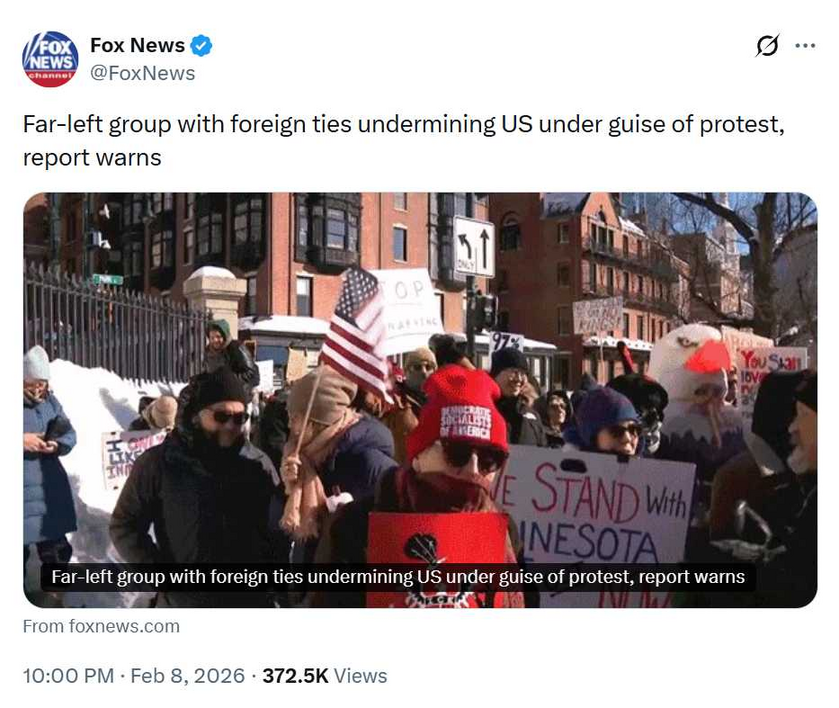Click the American flag in the photo

tap(355, 333)
